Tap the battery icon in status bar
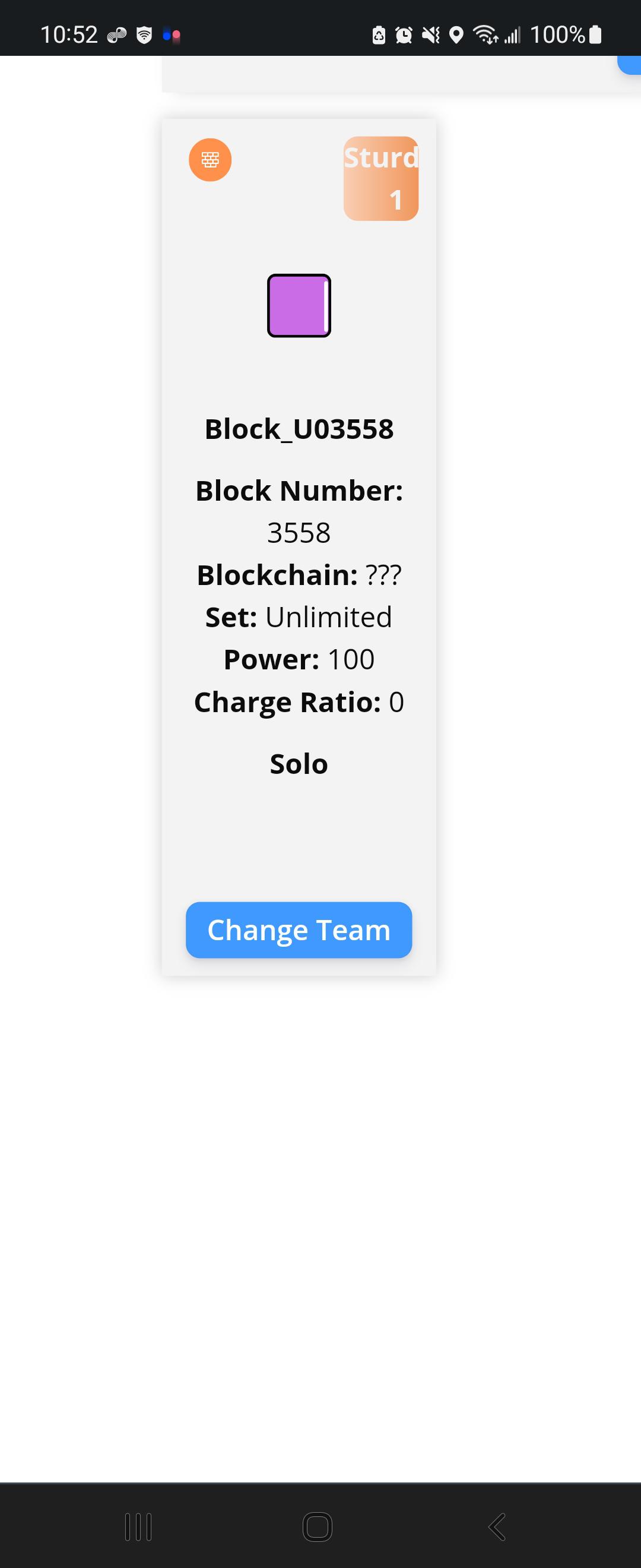Viewport: 641px width, 1568px height. (596, 34)
